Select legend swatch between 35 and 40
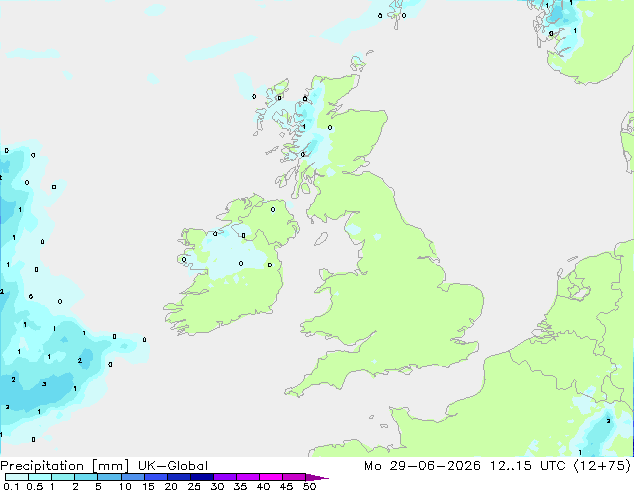634x490 pixels. (x=247, y=477)
